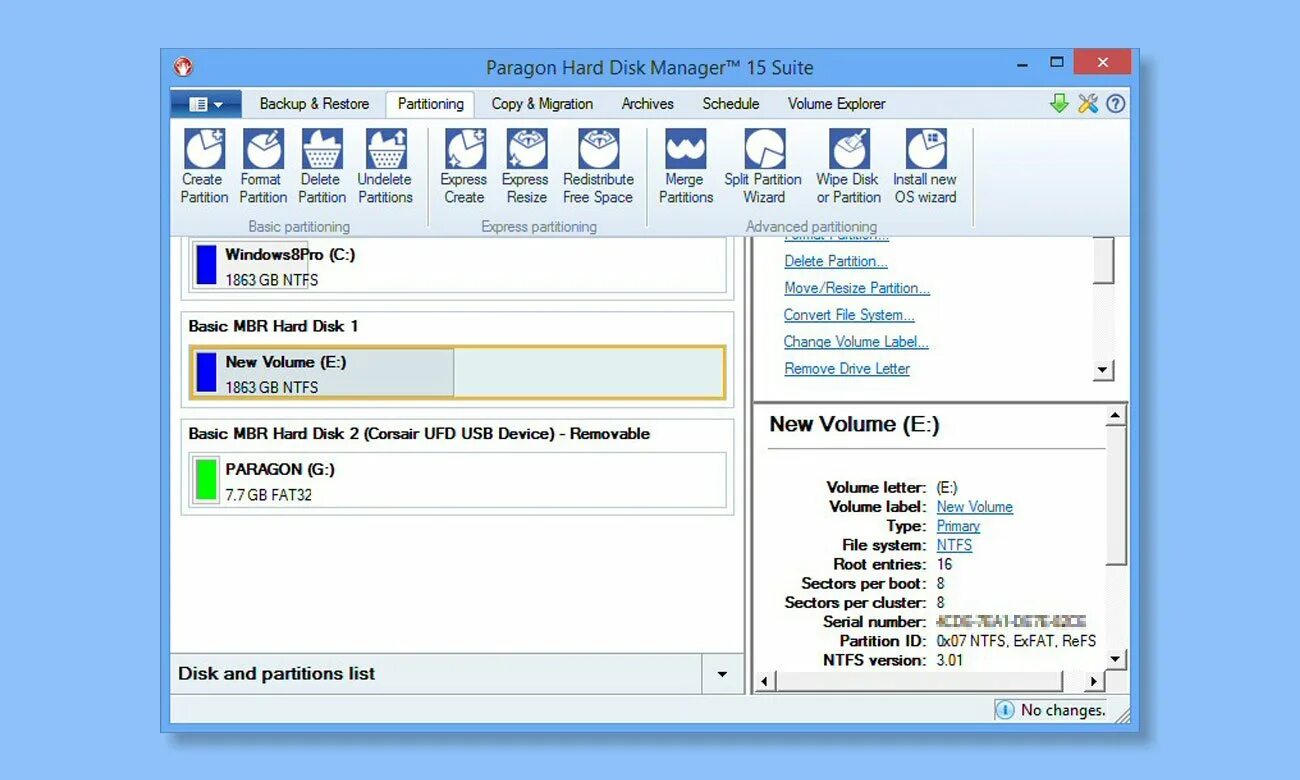Image resolution: width=1300 pixels, height=780 pixels.
Task: Click the Root entries value 16
Action: [944, 564]
